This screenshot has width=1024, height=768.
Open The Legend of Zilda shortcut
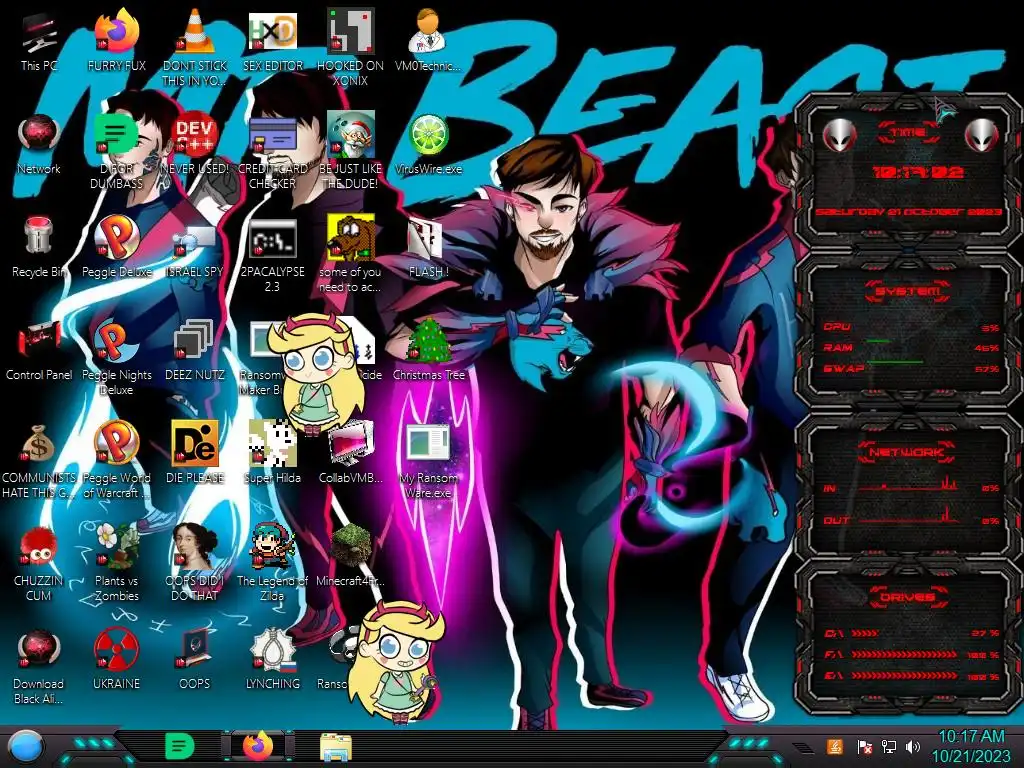coord(273,562)
